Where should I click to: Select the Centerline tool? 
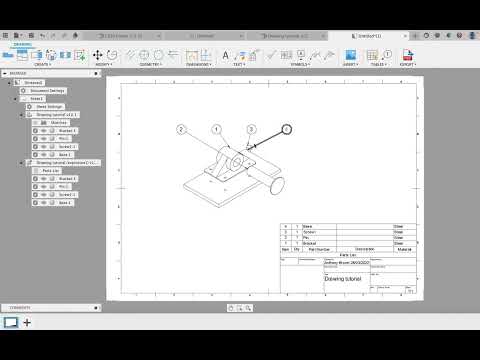pyautogui.click(x=130, y=55)
